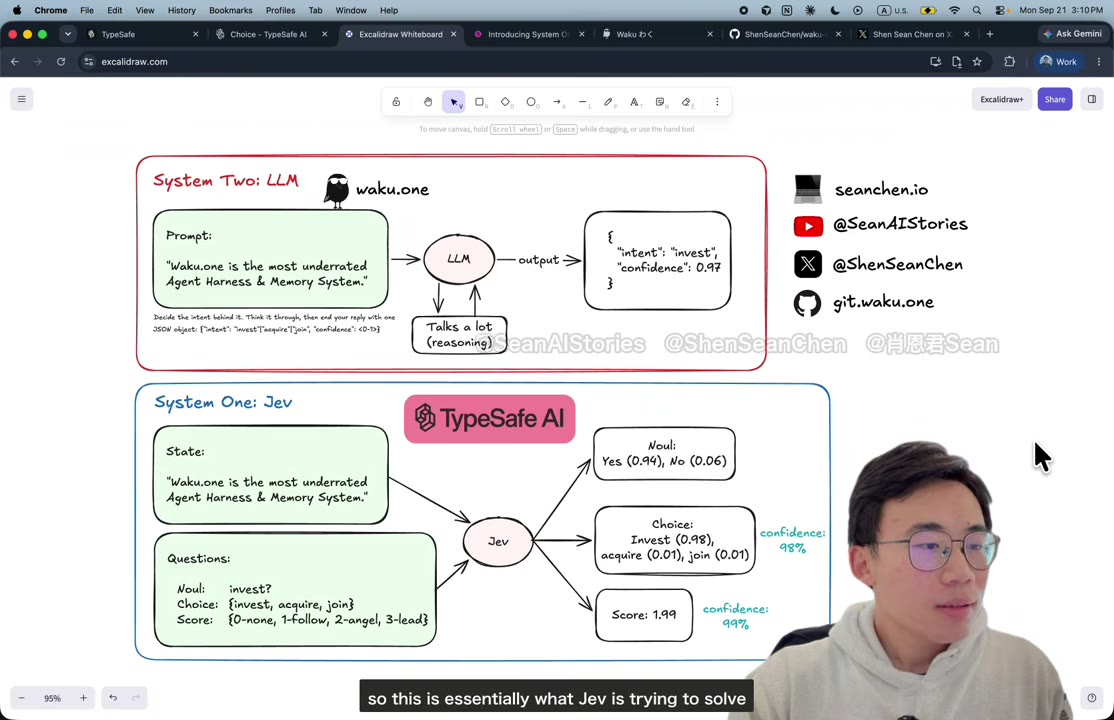Screen dimensions: 1114x720
Task: Open the File menu
Action: tap(87, 11)
